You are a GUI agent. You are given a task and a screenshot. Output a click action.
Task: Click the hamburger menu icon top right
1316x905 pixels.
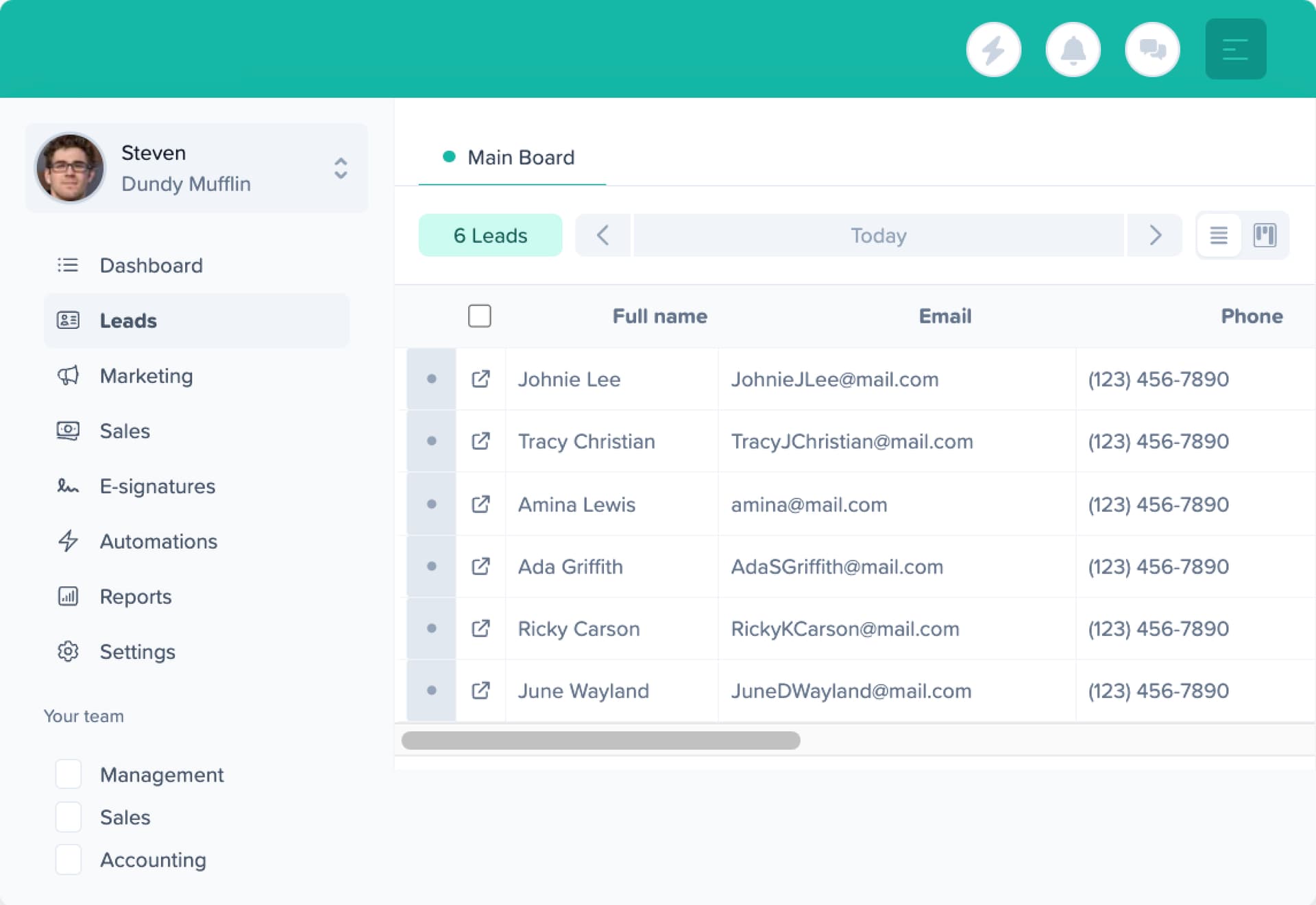tap(1235, 49)
